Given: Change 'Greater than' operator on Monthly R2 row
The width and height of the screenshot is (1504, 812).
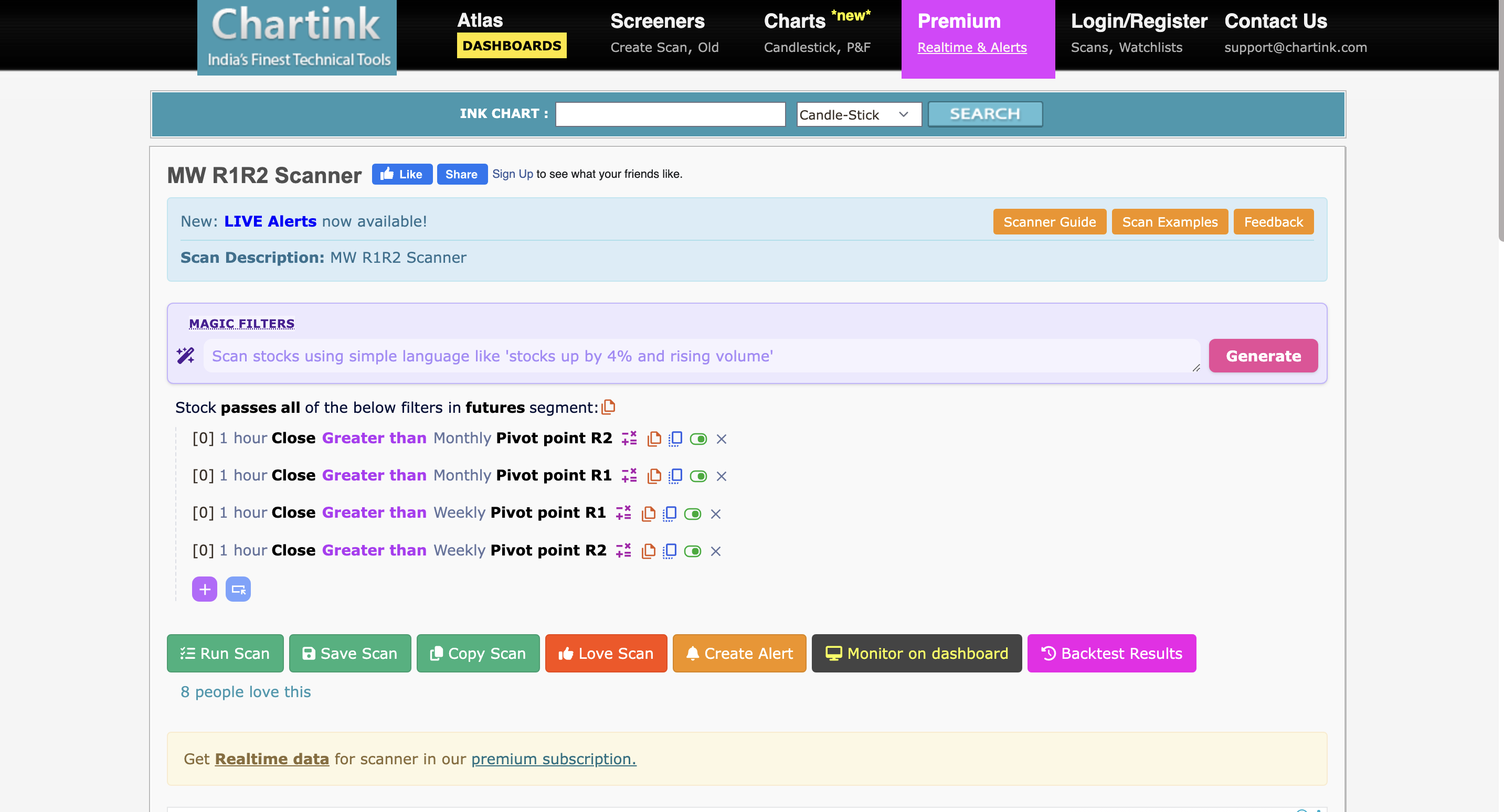Looking at the screenshot, I should click(x=374, y=438).
